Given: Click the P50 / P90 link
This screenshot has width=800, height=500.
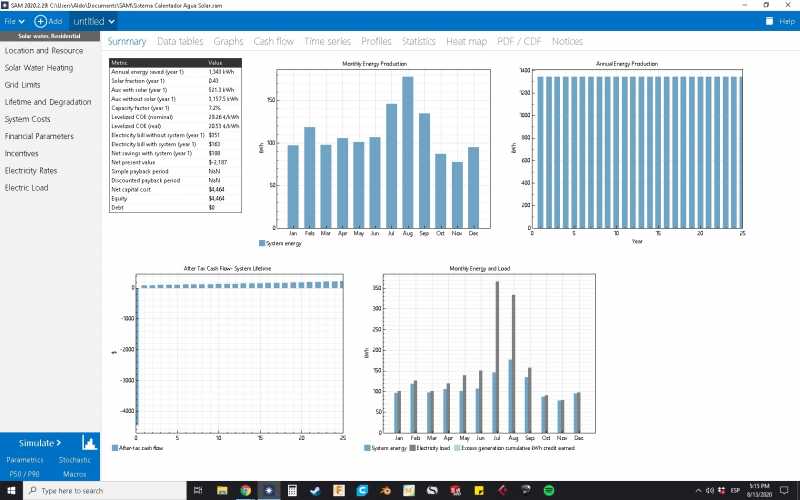Looking at the screenshot, I should pos(25,473).
